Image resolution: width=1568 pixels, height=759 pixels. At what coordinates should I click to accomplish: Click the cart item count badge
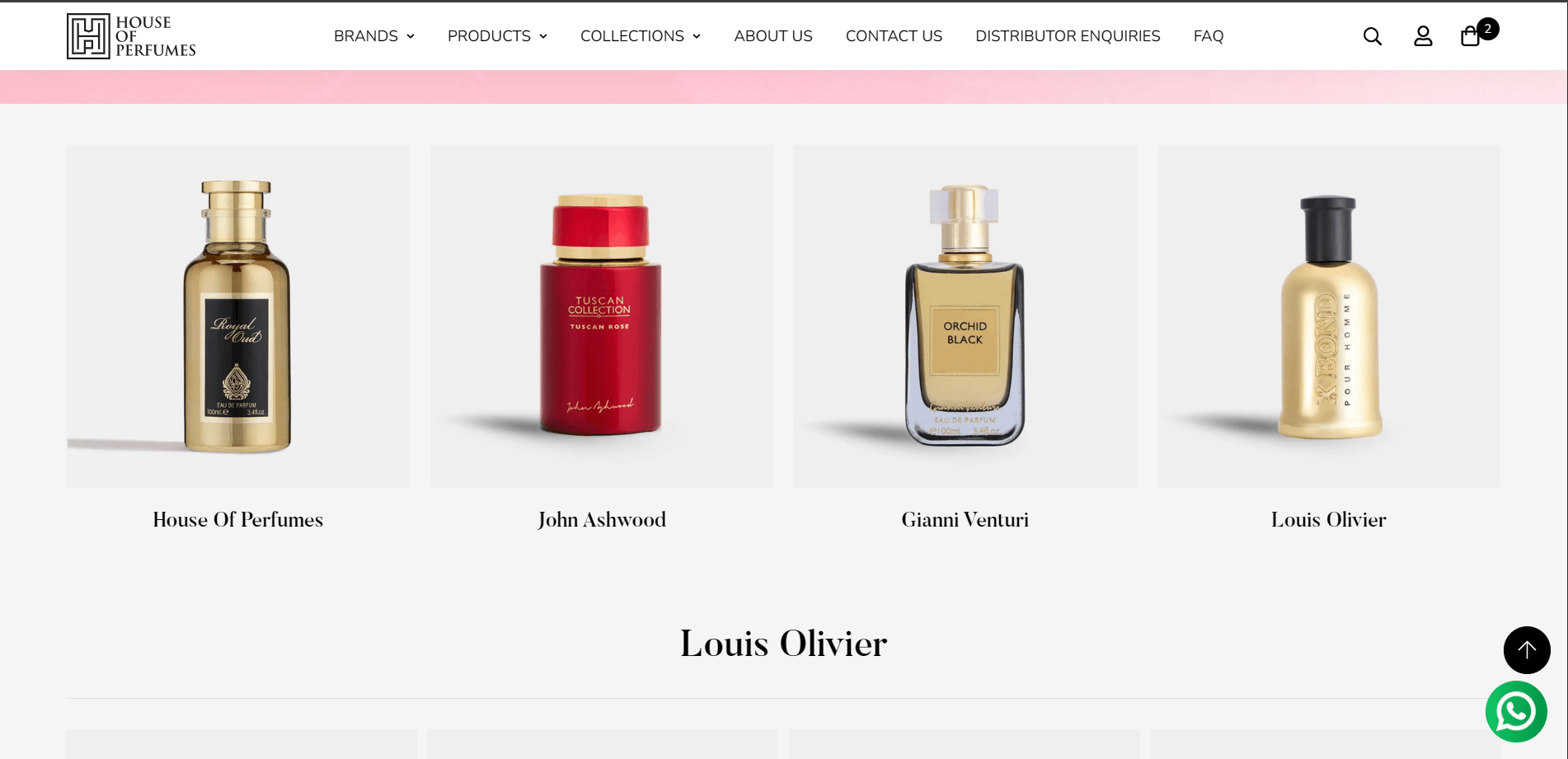1488,29
